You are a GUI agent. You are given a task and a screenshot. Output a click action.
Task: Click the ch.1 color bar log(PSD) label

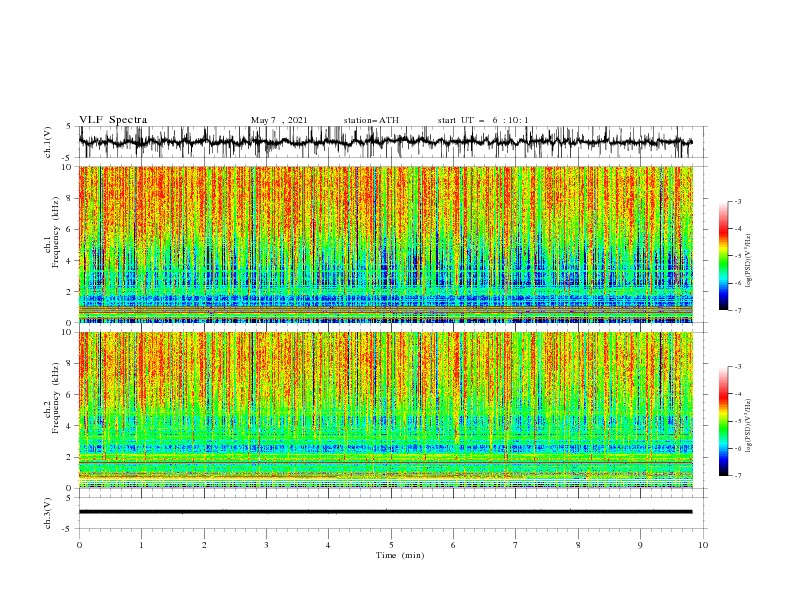click(x=749, y=261)
